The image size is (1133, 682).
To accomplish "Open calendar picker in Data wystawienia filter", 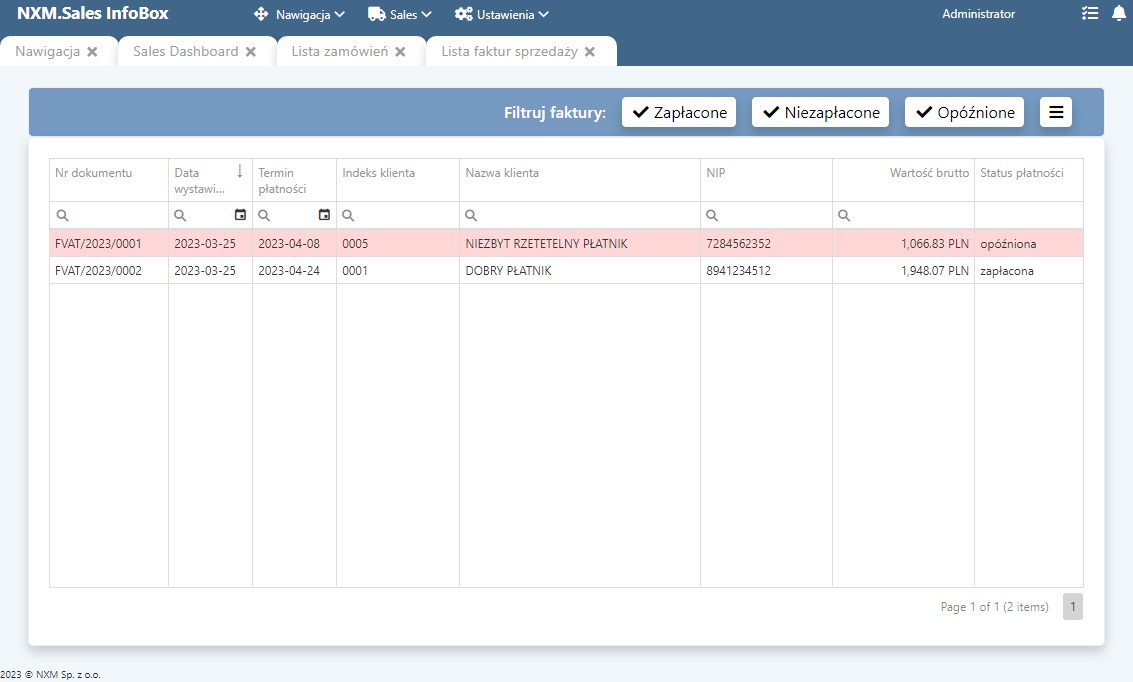I will tap(240, 215).
